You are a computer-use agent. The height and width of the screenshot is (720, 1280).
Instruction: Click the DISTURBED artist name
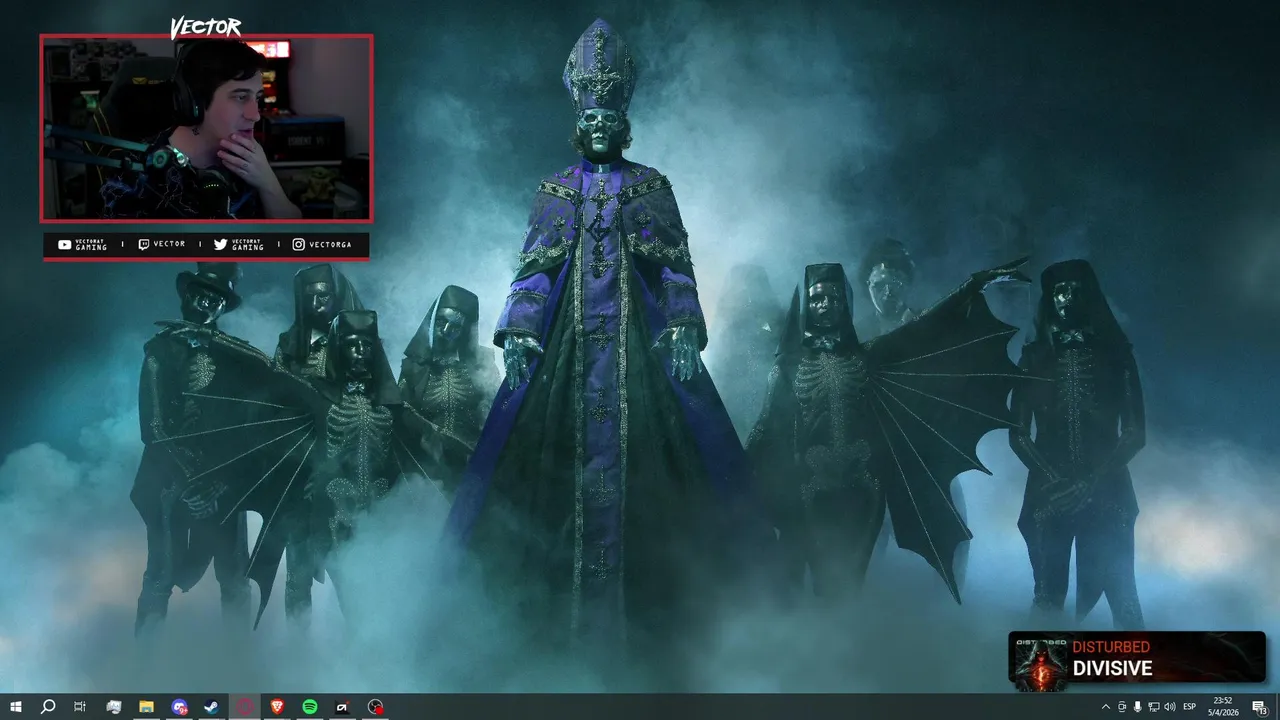pos(1111,647)
